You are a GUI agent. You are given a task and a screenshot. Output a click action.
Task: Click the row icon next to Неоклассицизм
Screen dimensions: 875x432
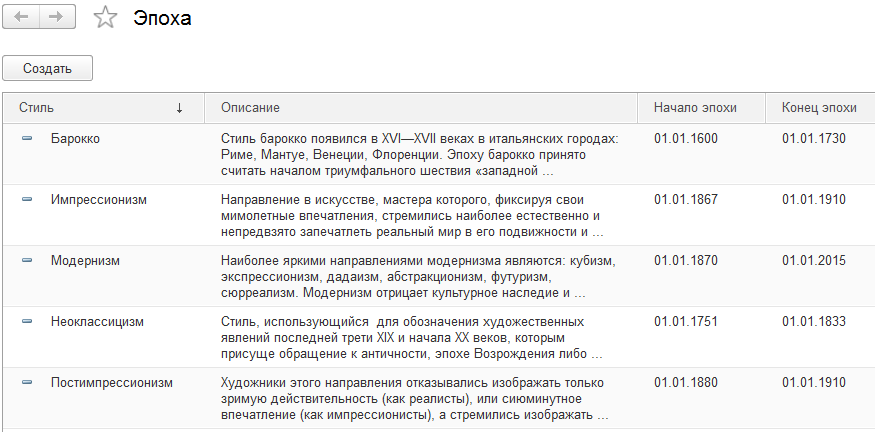(x=27, y=321)
